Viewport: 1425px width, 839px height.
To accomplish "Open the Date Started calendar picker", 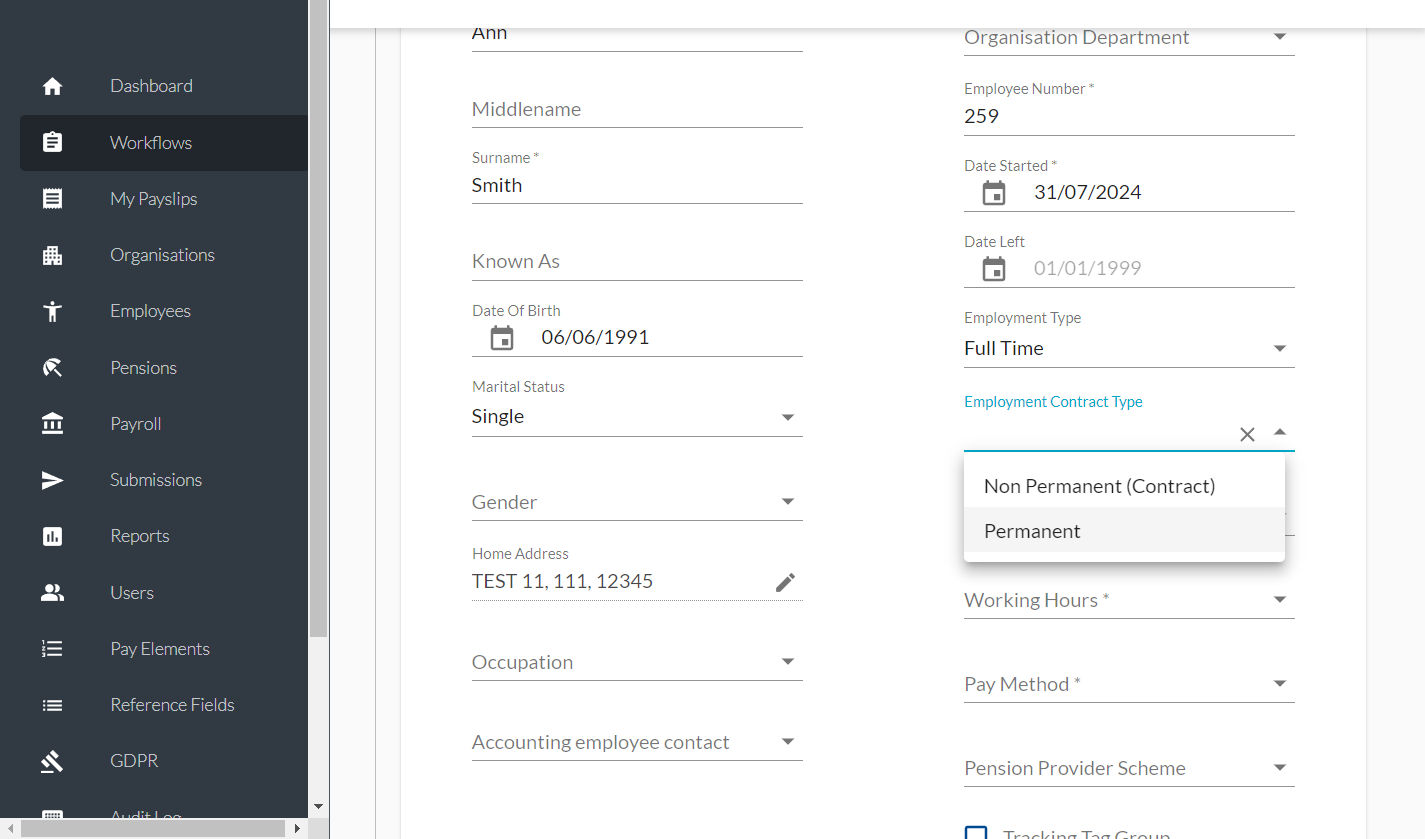I will point(994,193).
